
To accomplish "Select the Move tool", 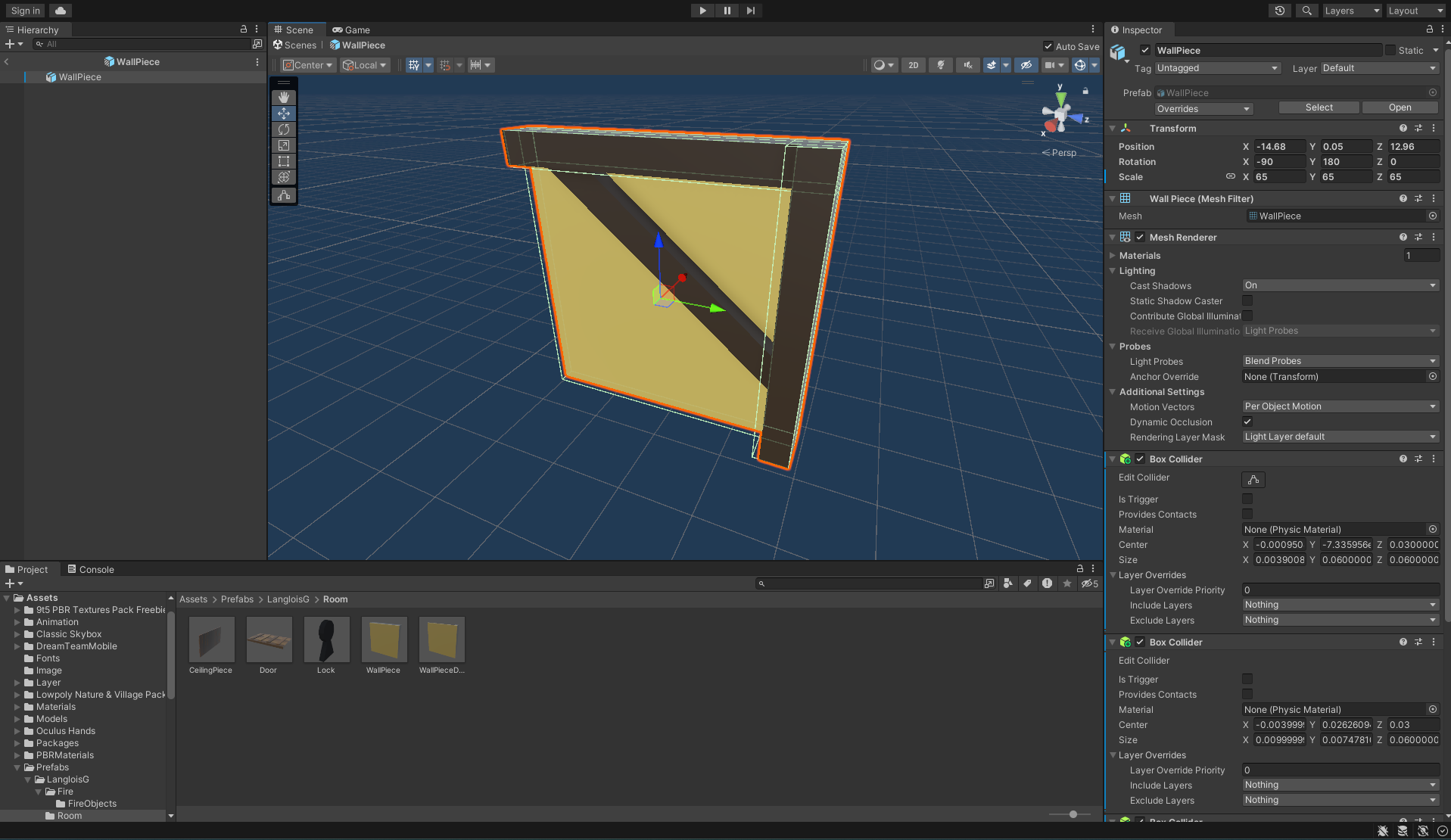I will [x=283, y=114].
